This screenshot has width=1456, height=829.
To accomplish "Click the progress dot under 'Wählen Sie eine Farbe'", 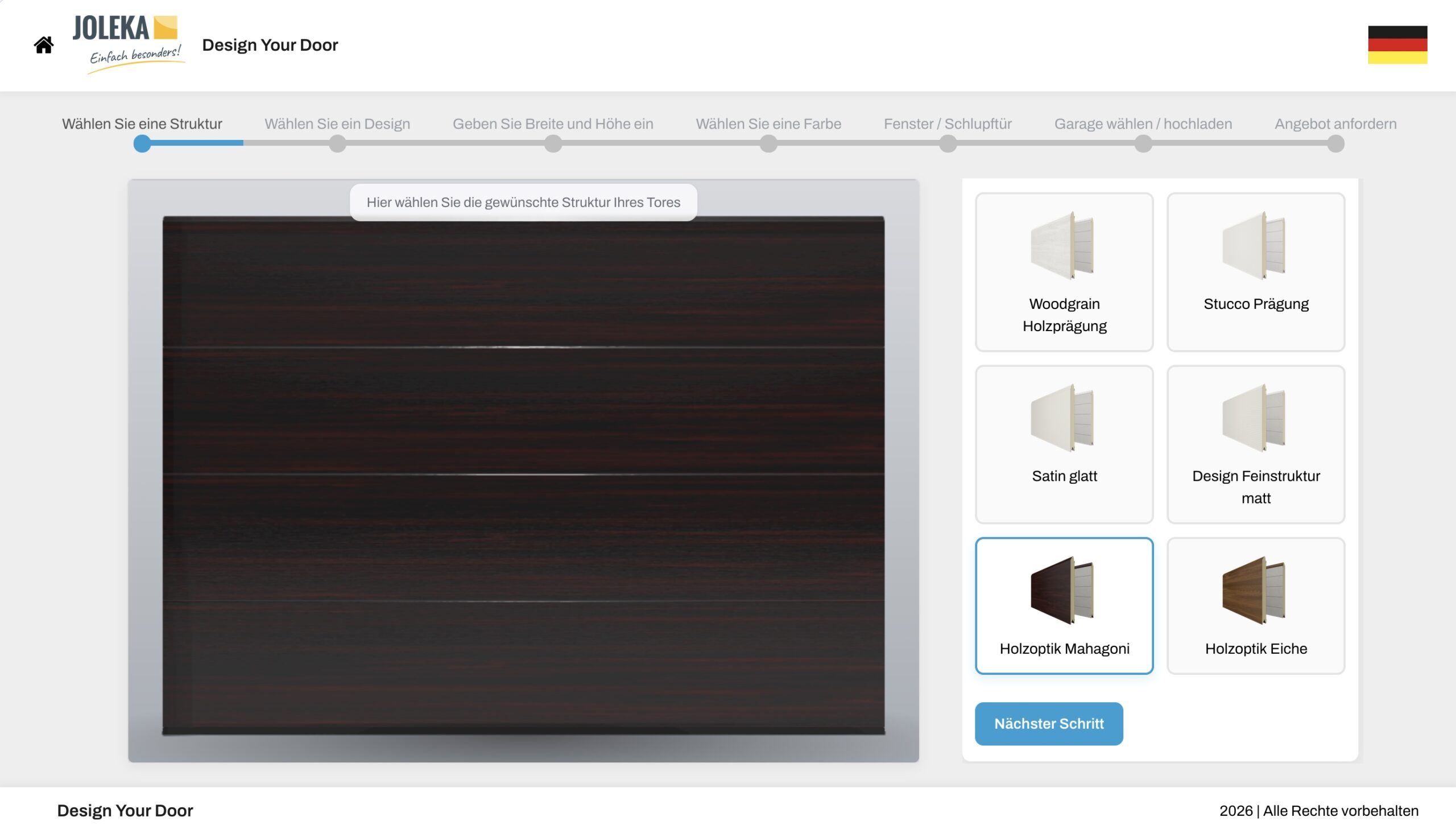I will pos(769,144).
